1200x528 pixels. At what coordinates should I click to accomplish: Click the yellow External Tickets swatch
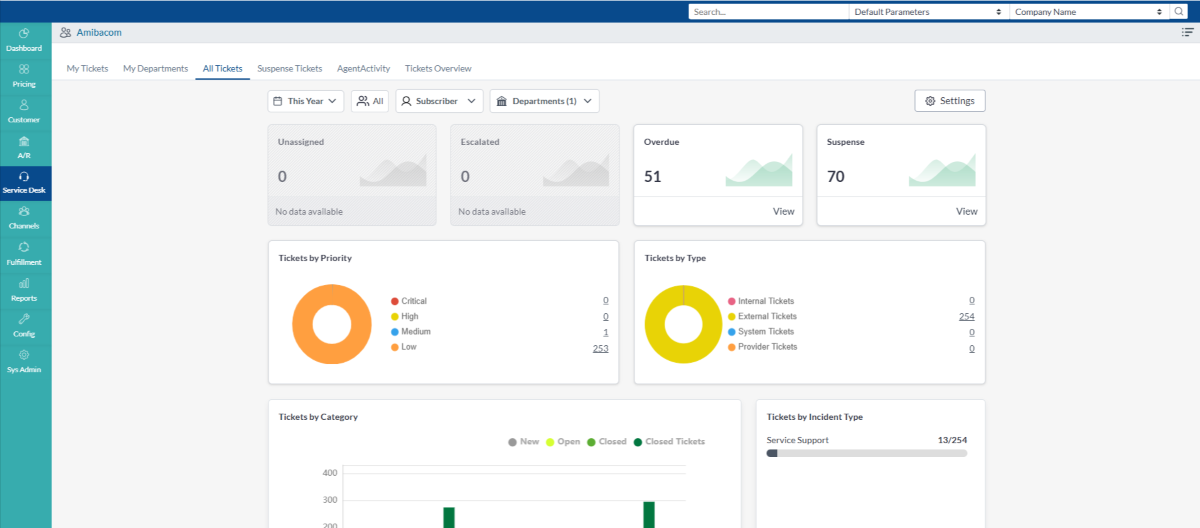coord(732,316)
